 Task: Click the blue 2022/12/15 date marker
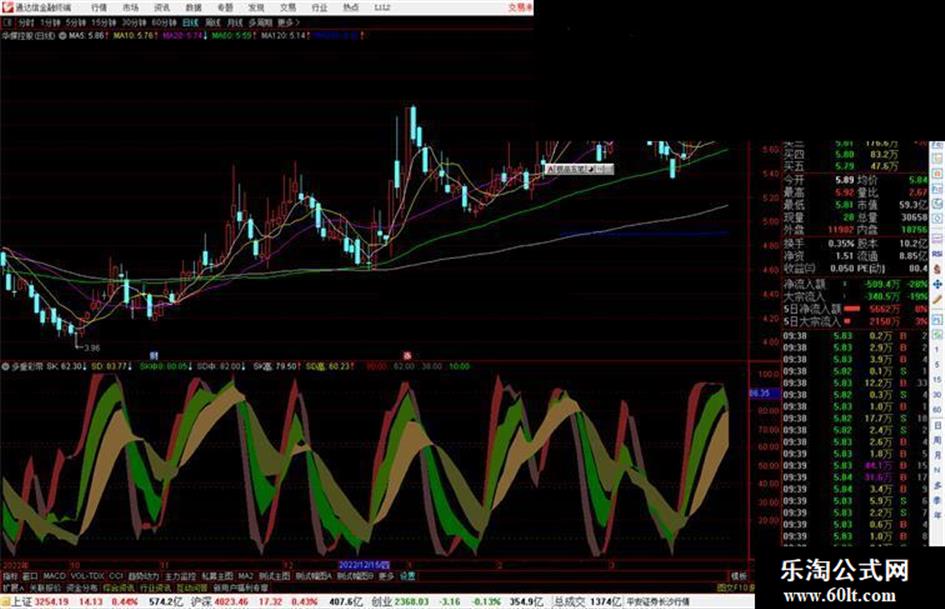point(363,566)
